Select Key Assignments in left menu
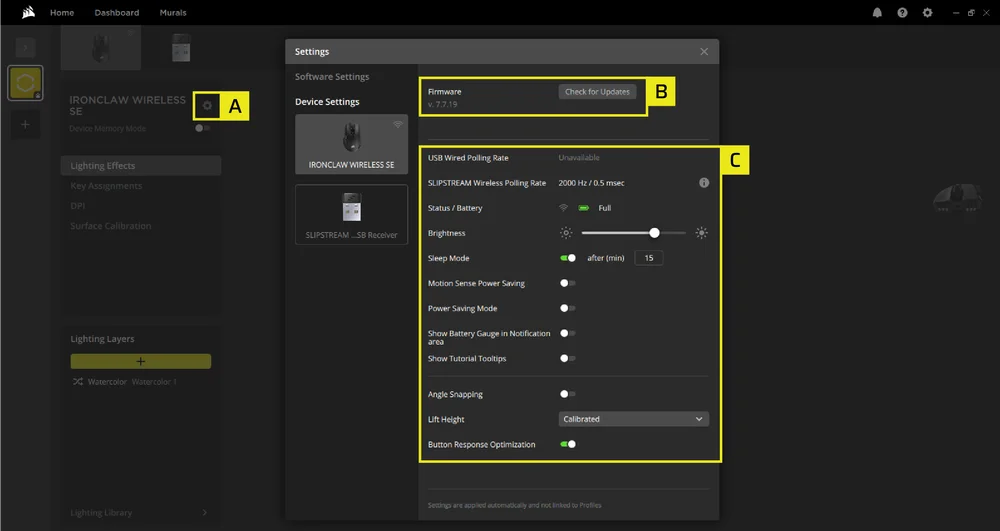Viewport: 1000px width, 531px height. (106, 186)
